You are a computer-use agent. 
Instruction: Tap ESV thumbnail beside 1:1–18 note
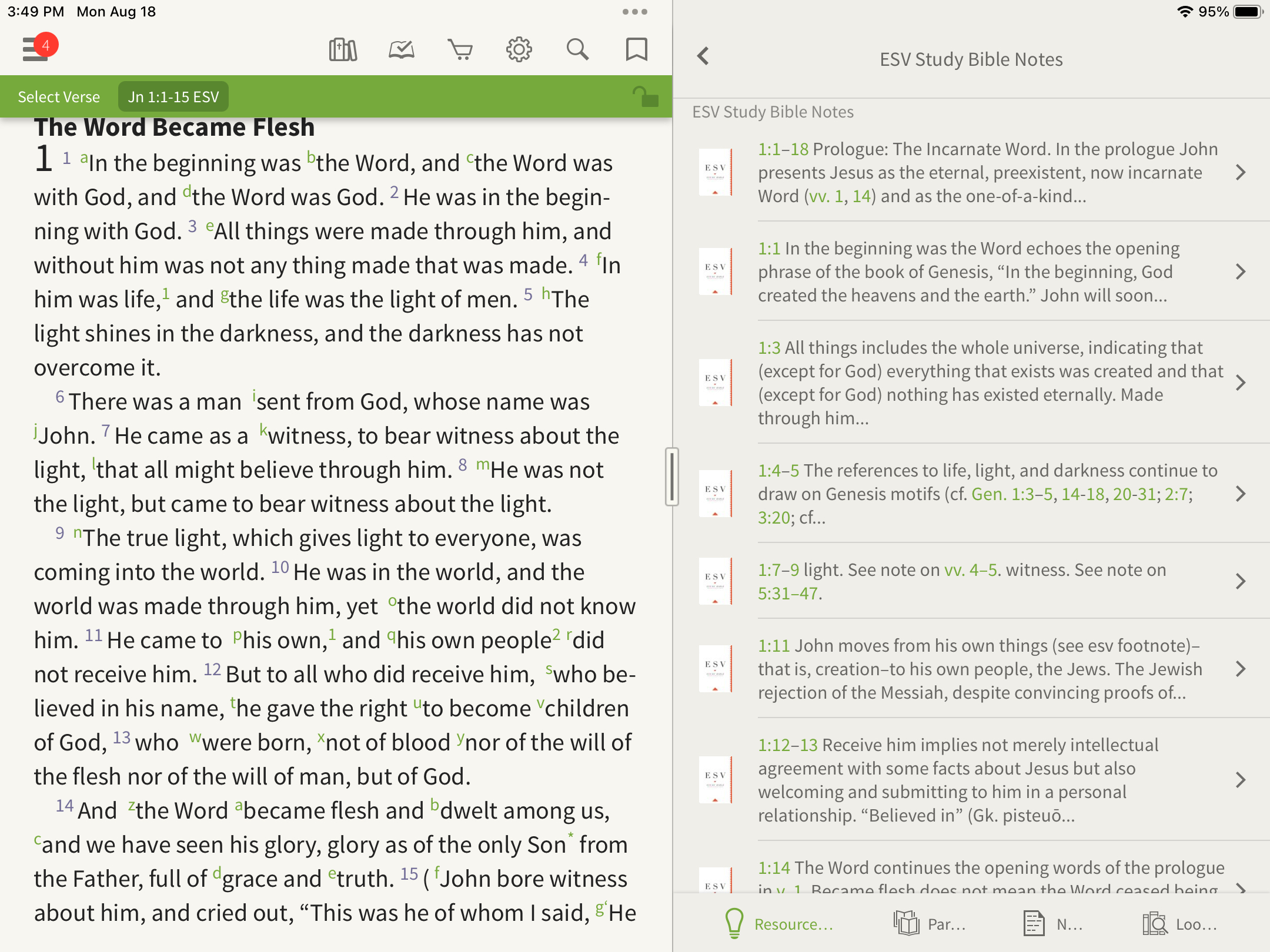click(x=716, y=172)
